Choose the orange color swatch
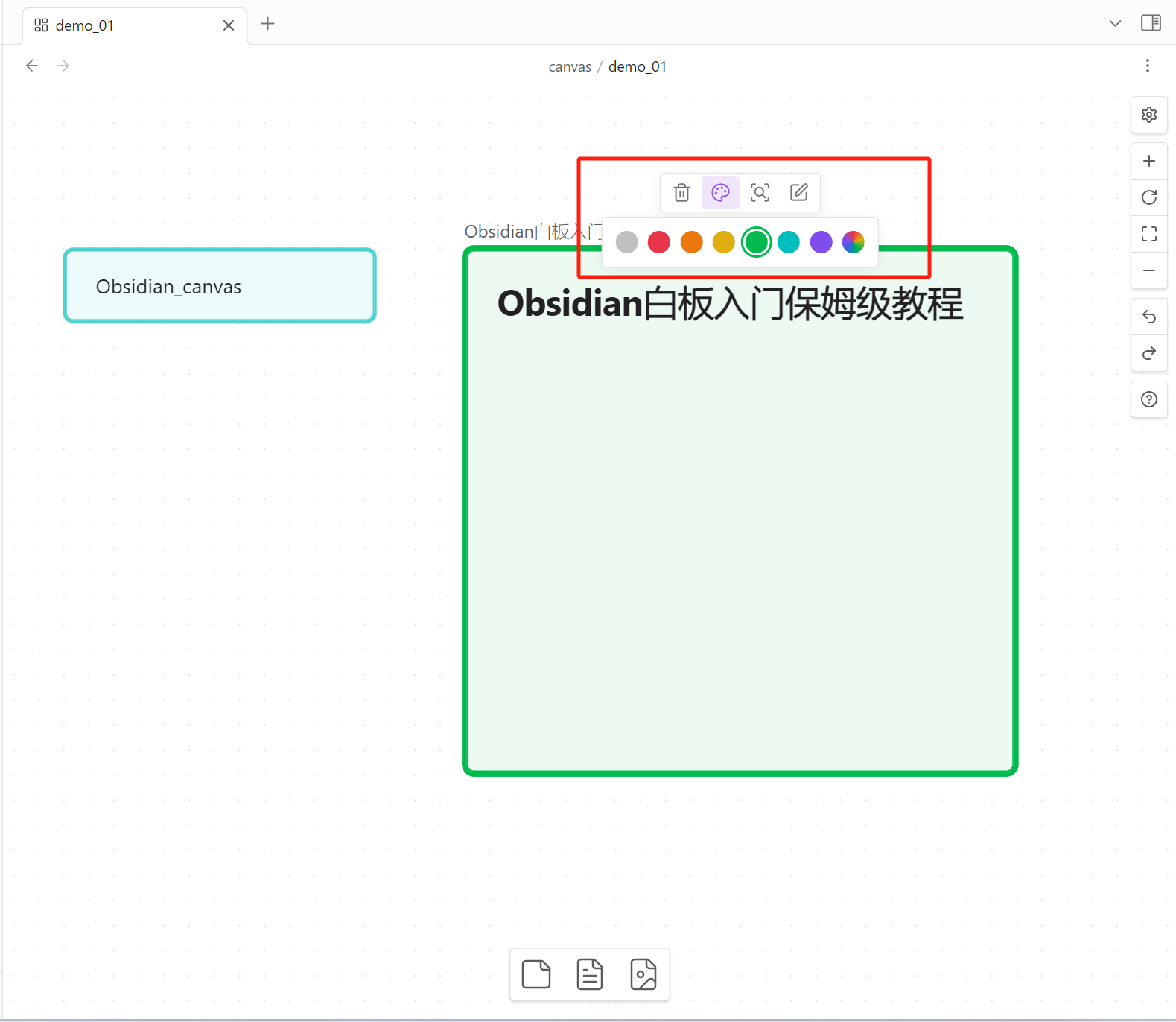 point(692,242)
